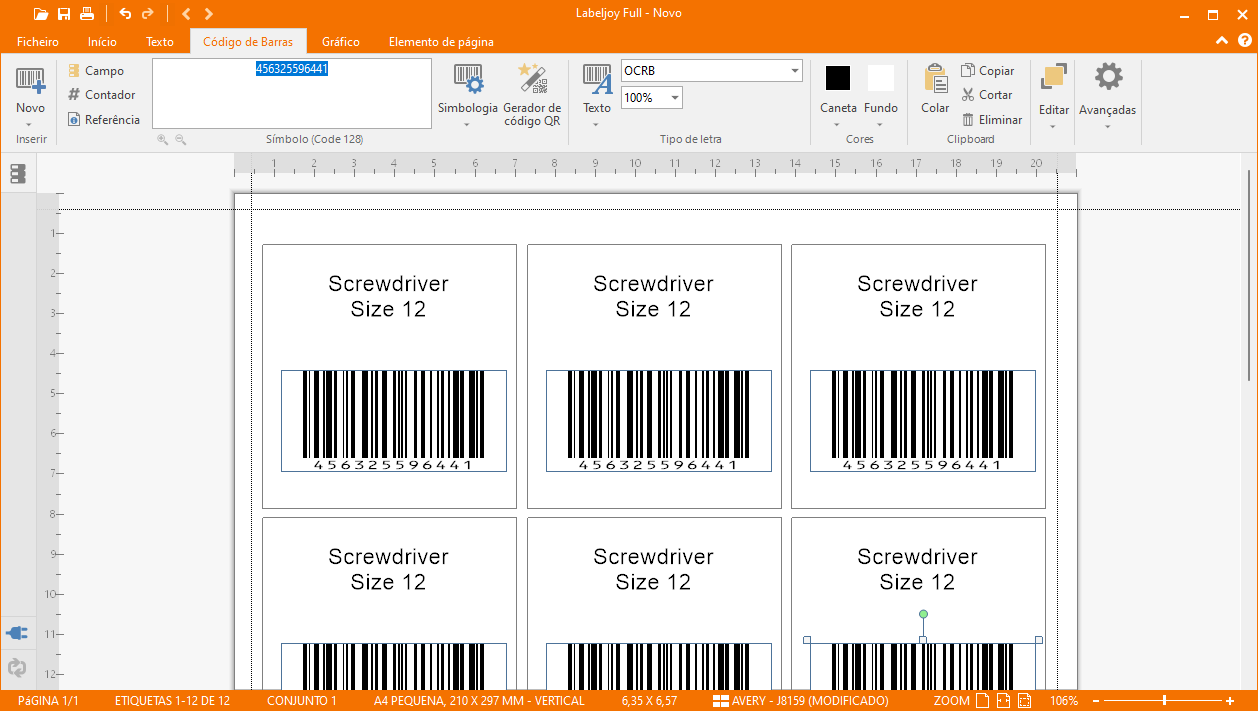The height and width of the screenshot is (711, 1258).
Task: Open file using the folder icon
Action: (40, 14)
